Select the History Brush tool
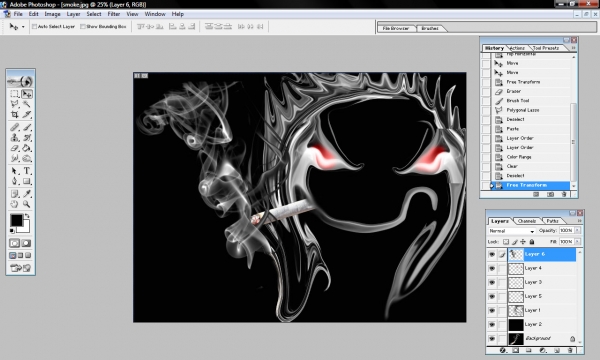This screenshot has height=360, width=600. (x=26, y=137)
